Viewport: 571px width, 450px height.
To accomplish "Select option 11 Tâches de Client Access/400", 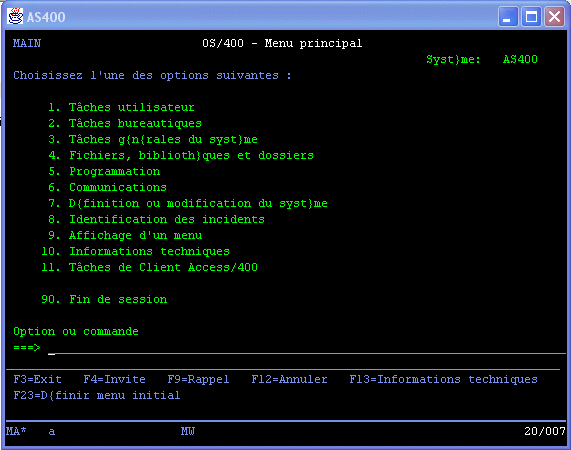I will (149, 268).
